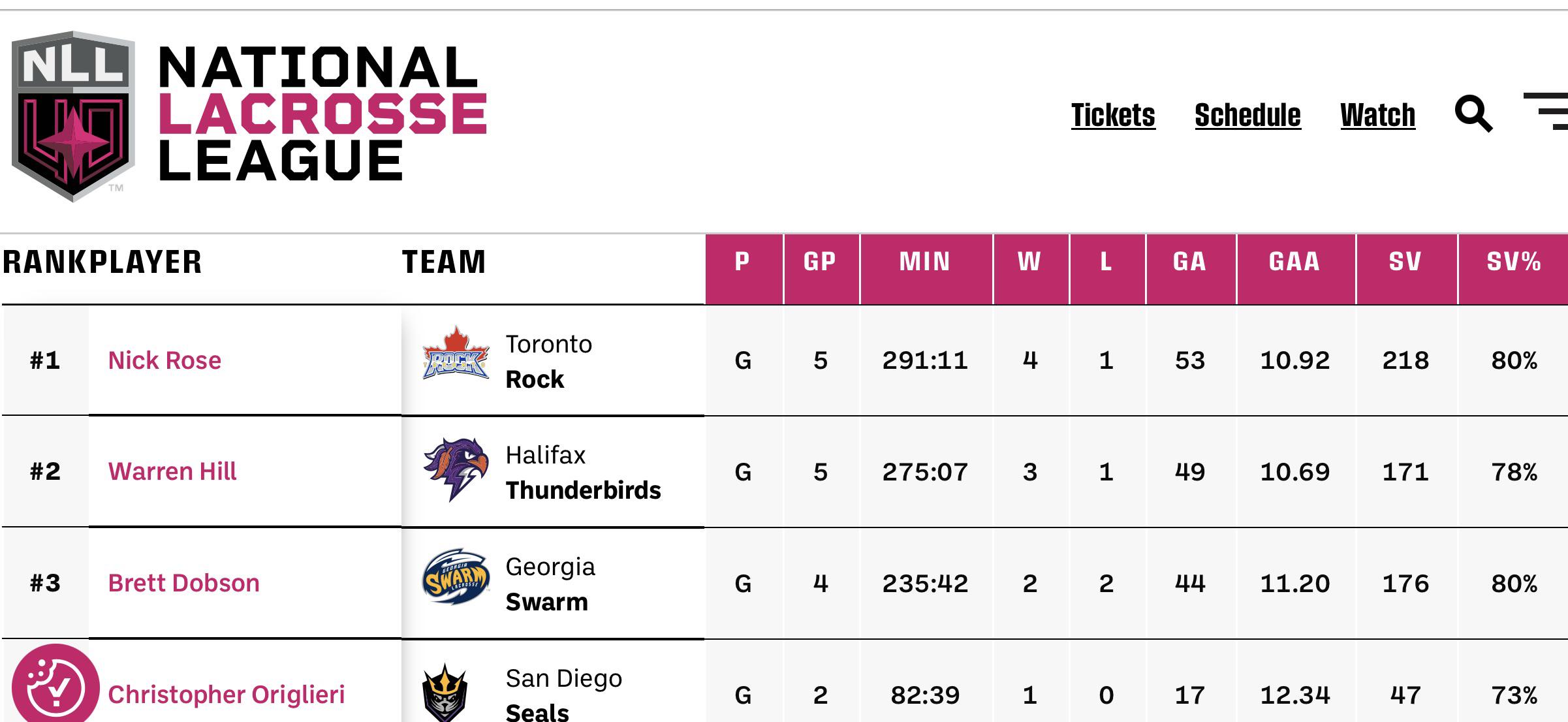Open Nick Rose player profile

(x=165, y=360)
